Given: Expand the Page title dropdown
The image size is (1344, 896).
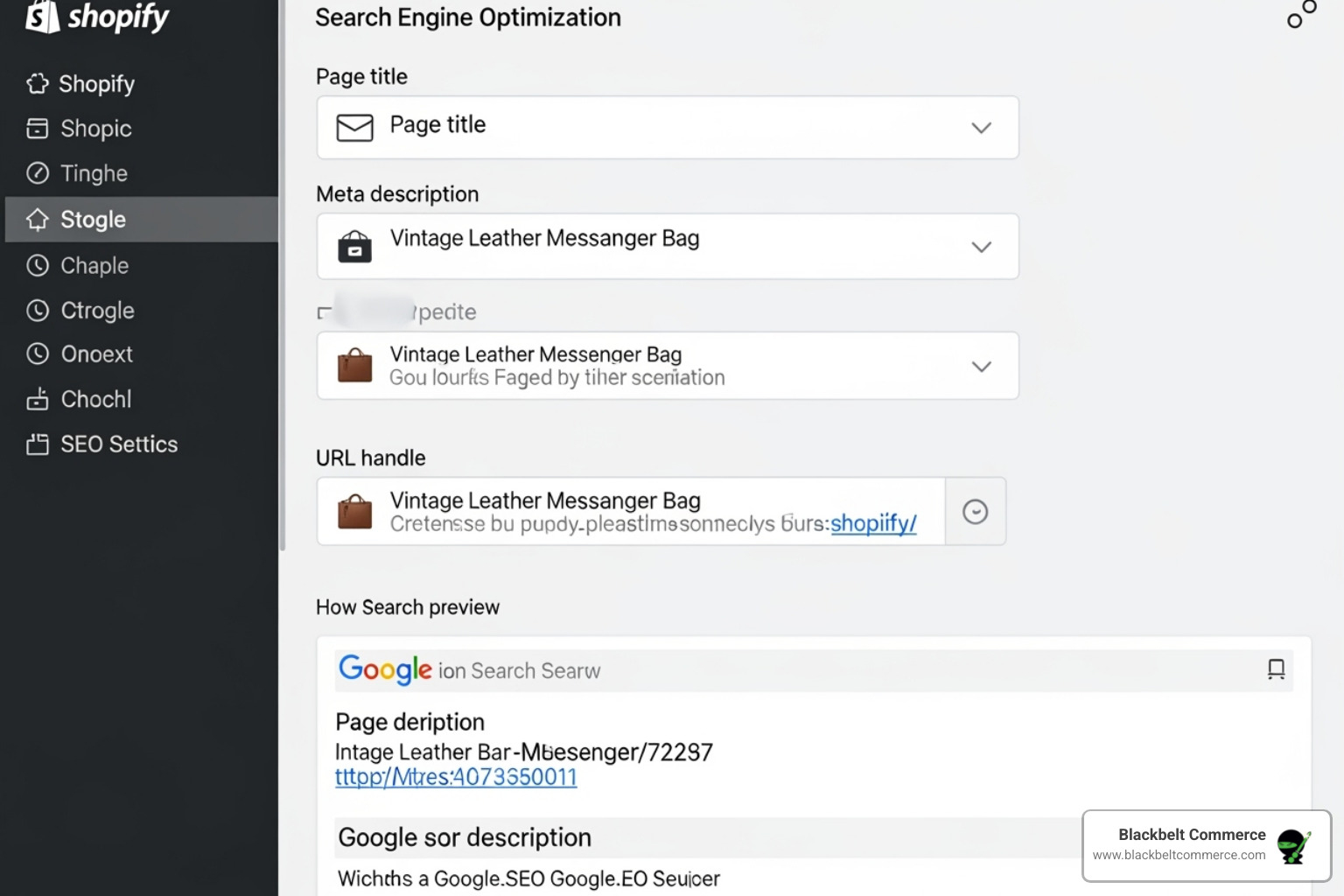Looking at the screenshot, I should [981, 127].
